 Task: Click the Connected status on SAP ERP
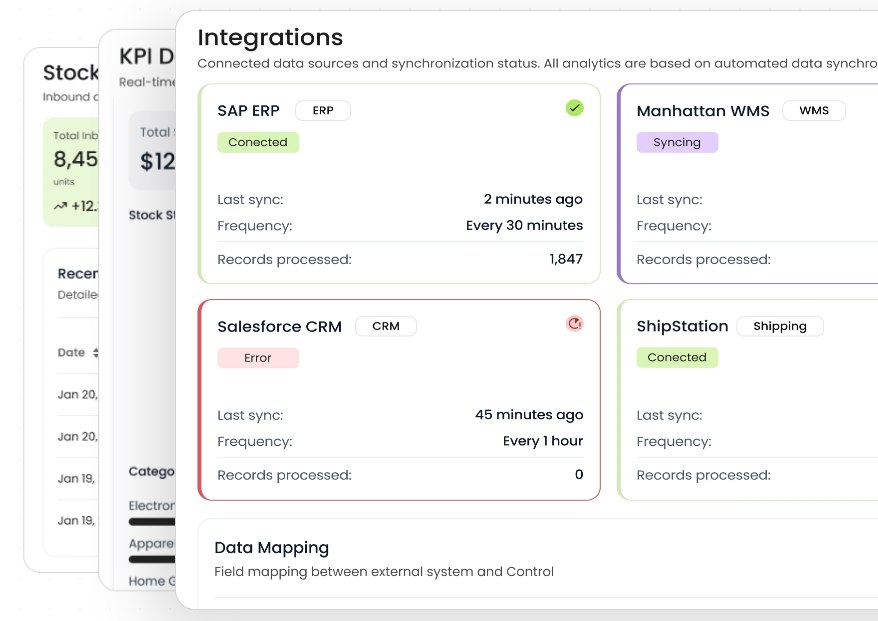tap(258, 143)
